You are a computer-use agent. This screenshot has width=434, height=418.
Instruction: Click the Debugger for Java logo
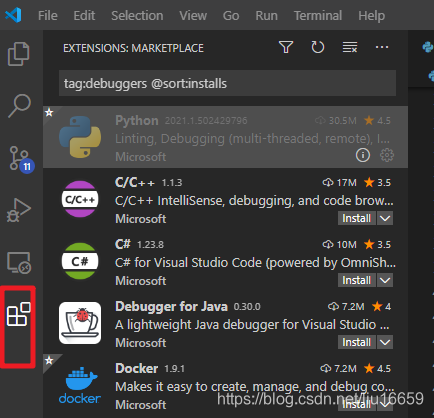(x=80, y=323)
